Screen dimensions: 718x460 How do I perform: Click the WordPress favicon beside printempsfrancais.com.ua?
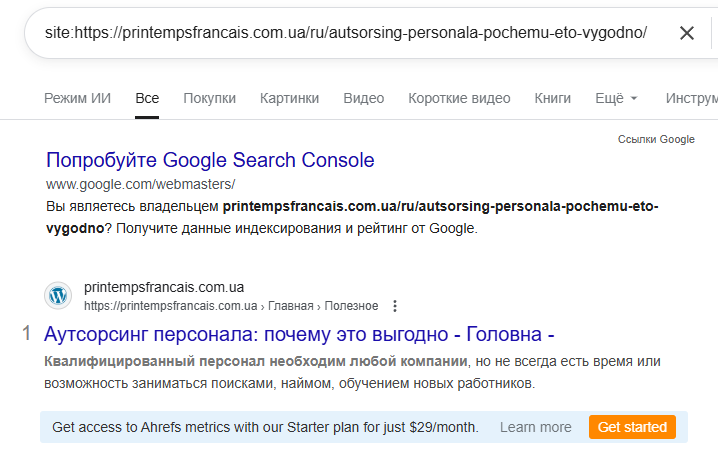pos(58,296)
